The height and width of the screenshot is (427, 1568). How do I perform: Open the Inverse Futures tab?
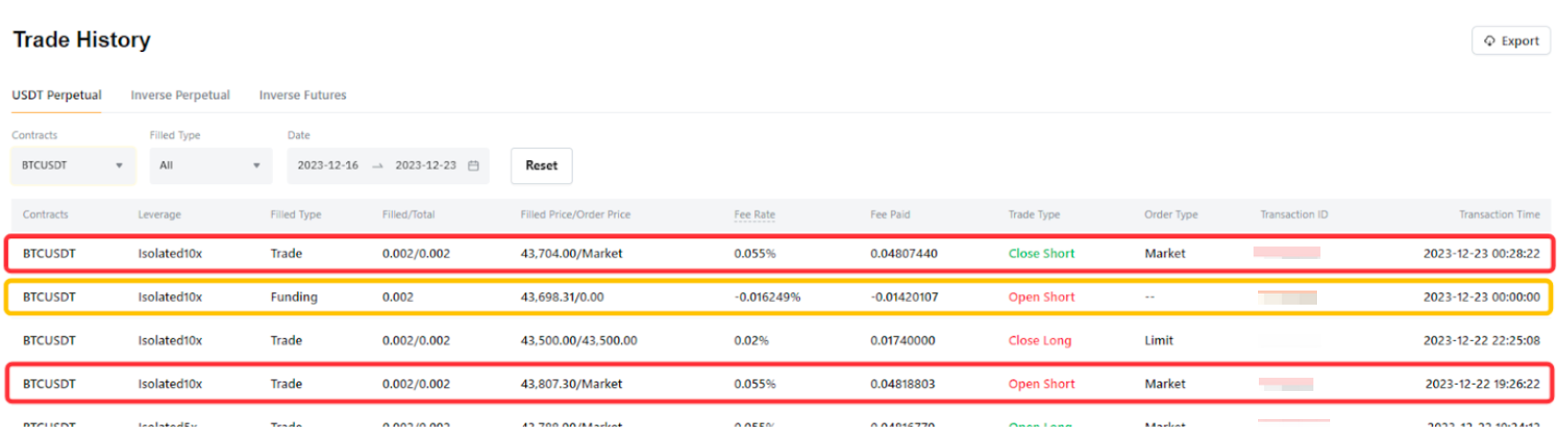point(302,95)
